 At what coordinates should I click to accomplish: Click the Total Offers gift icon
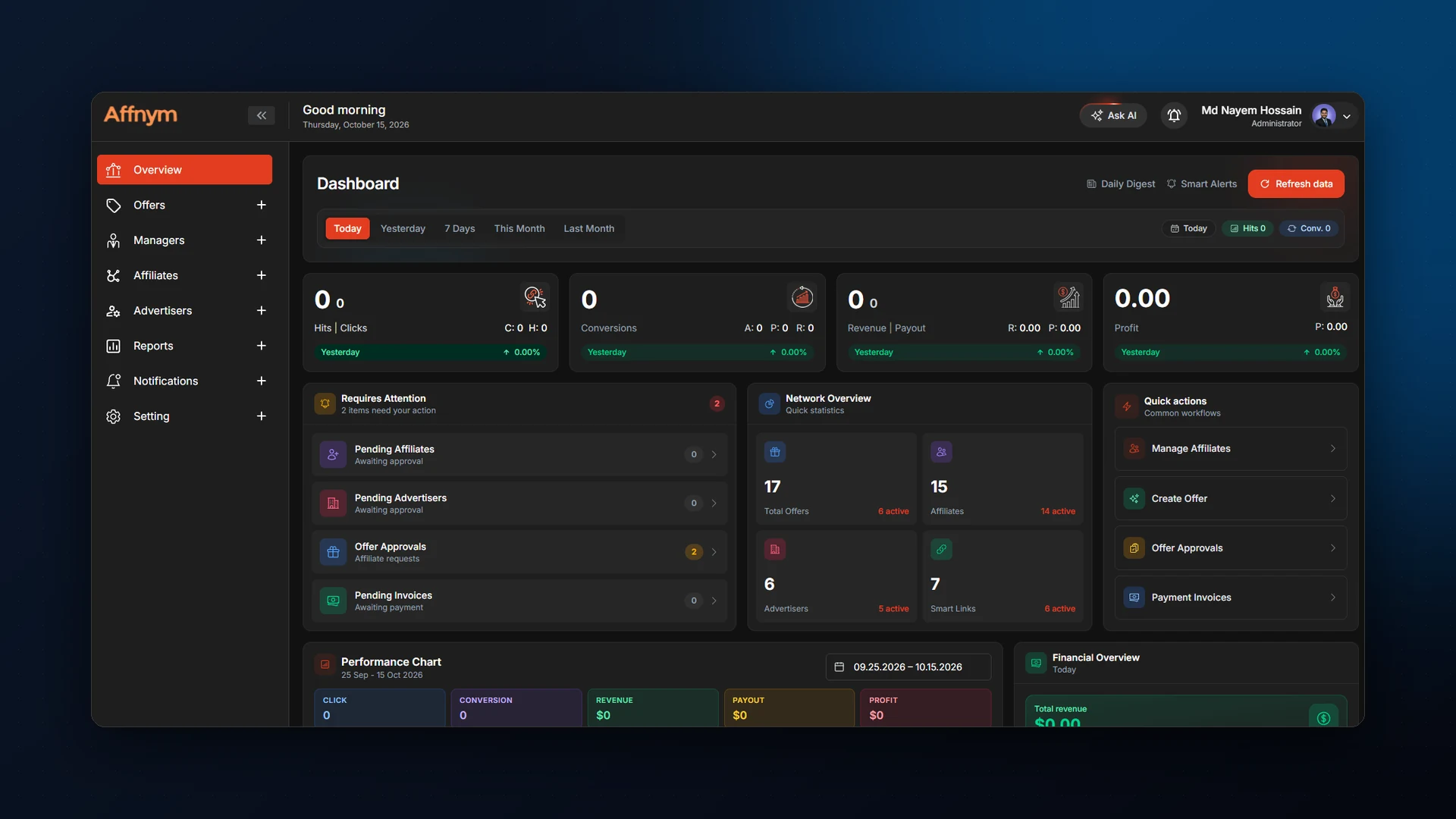click(x=775, y=452)
